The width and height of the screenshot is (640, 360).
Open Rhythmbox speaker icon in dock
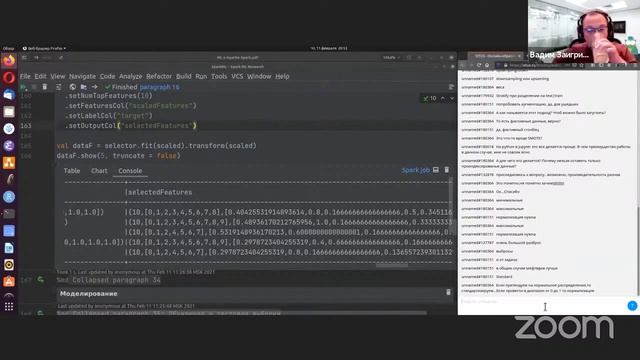coord(9,264)
